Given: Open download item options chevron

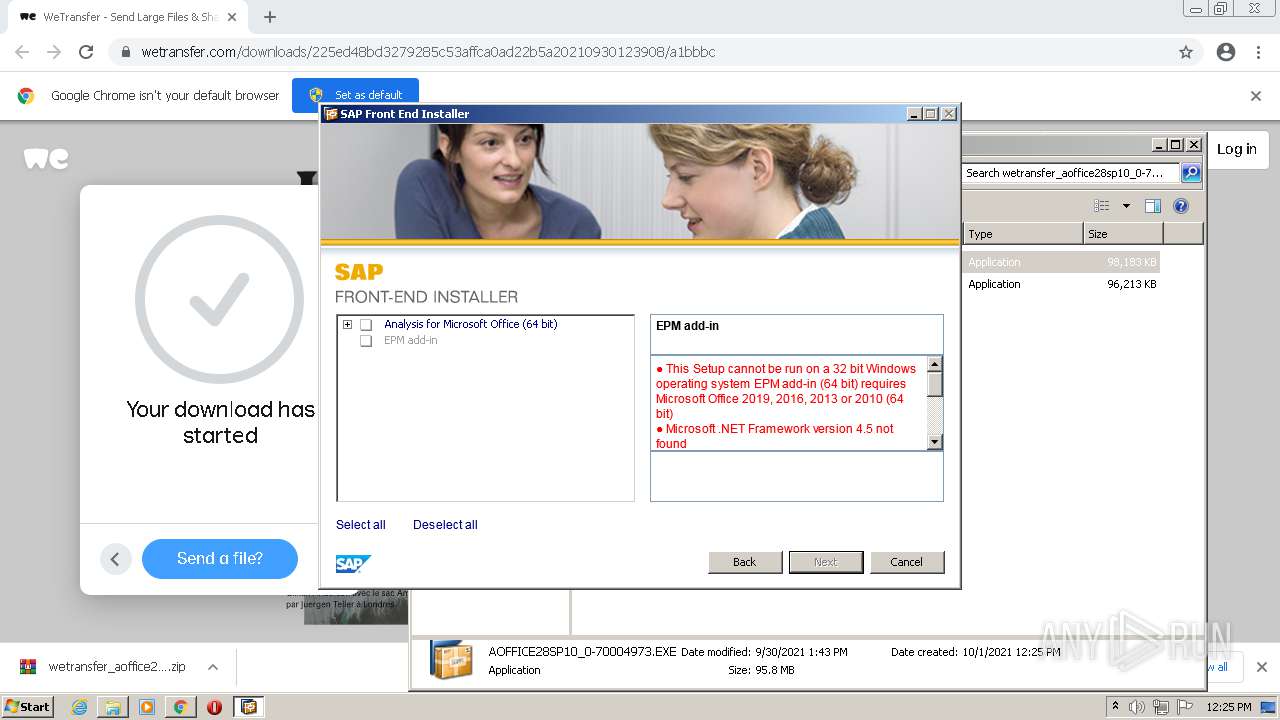Looking at the screenshot, I should [x=212, y=667].
